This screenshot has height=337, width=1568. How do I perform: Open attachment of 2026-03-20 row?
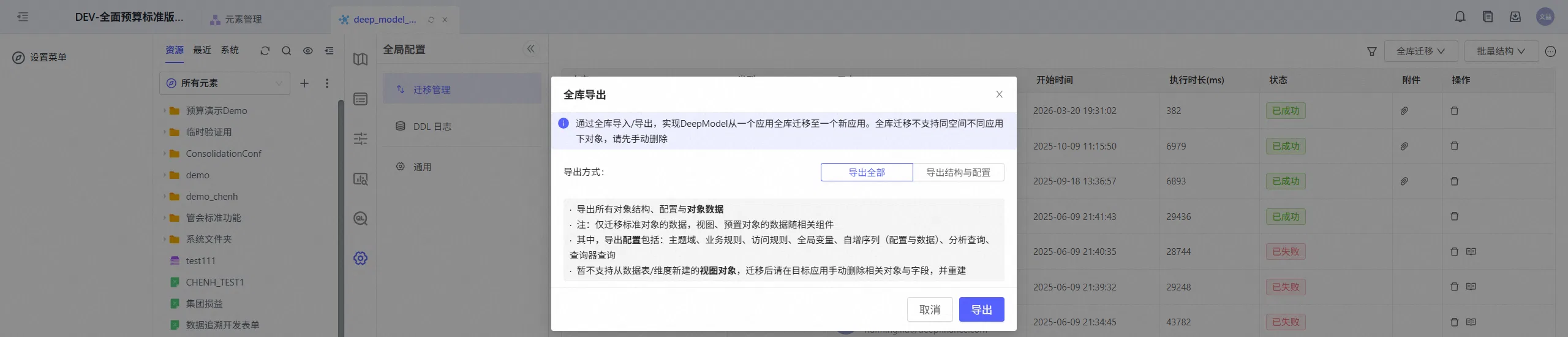coord(1404,111)
